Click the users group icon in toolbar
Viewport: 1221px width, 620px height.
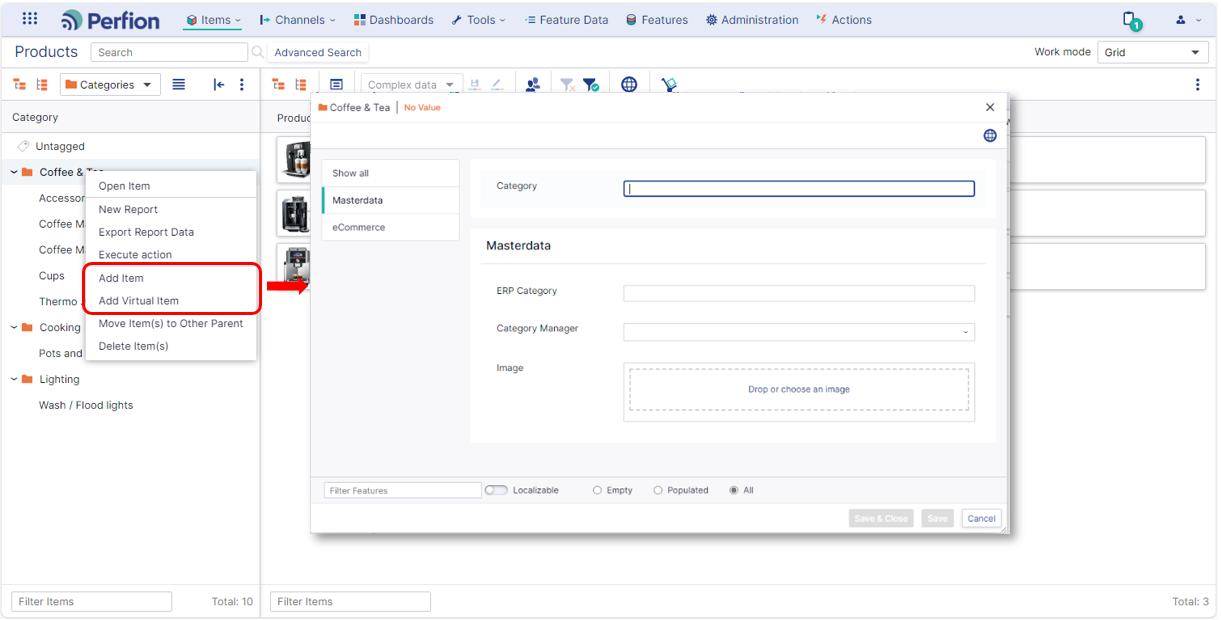(x=533, y=85)
